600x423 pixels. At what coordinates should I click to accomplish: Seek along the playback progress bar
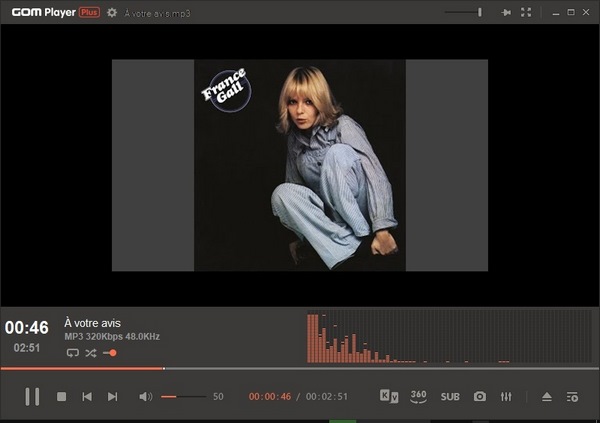[x=300, y=369]
